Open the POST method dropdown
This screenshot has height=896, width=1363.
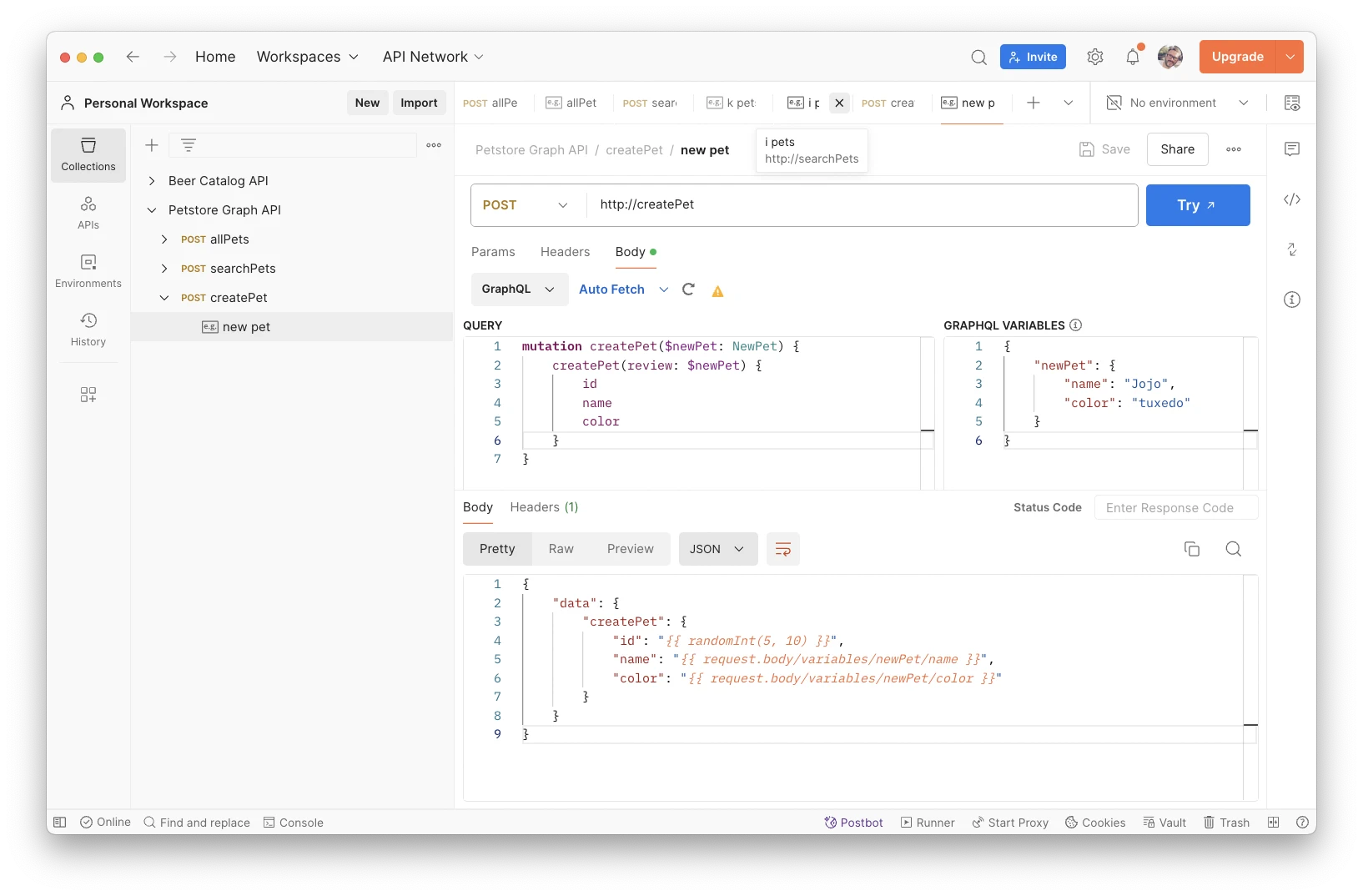click(526, 205)
